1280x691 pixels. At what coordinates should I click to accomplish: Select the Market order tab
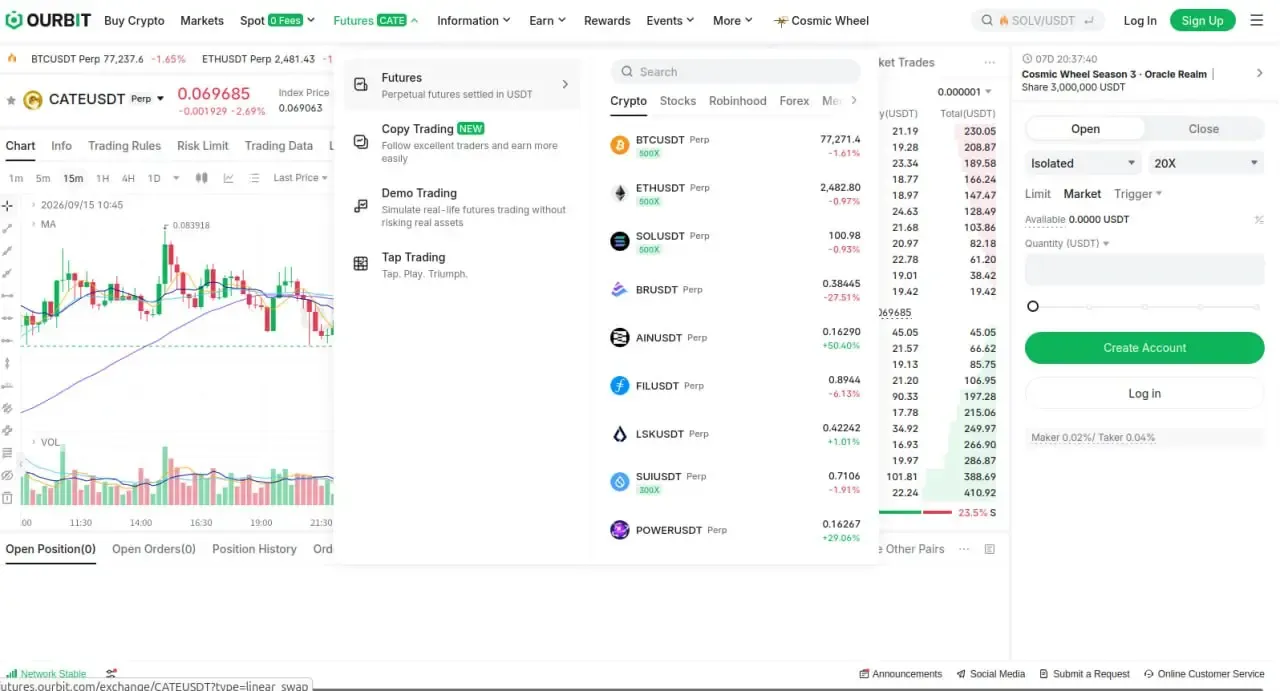coord(1082,194)
